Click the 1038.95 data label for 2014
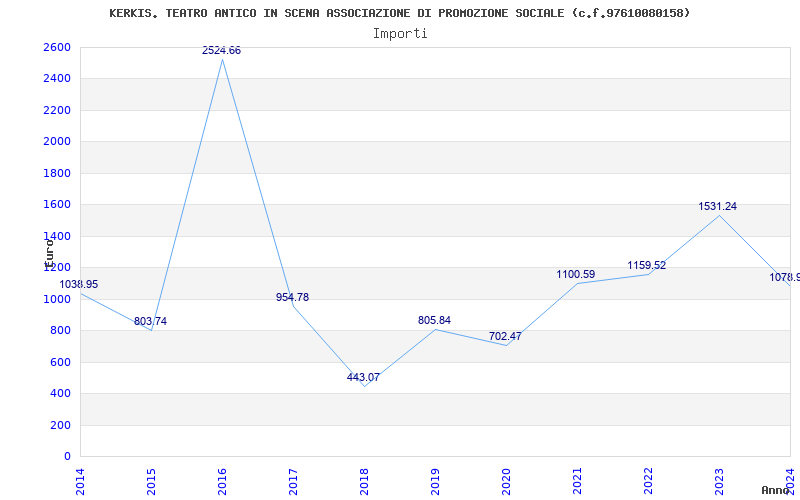 click(79, 284)
